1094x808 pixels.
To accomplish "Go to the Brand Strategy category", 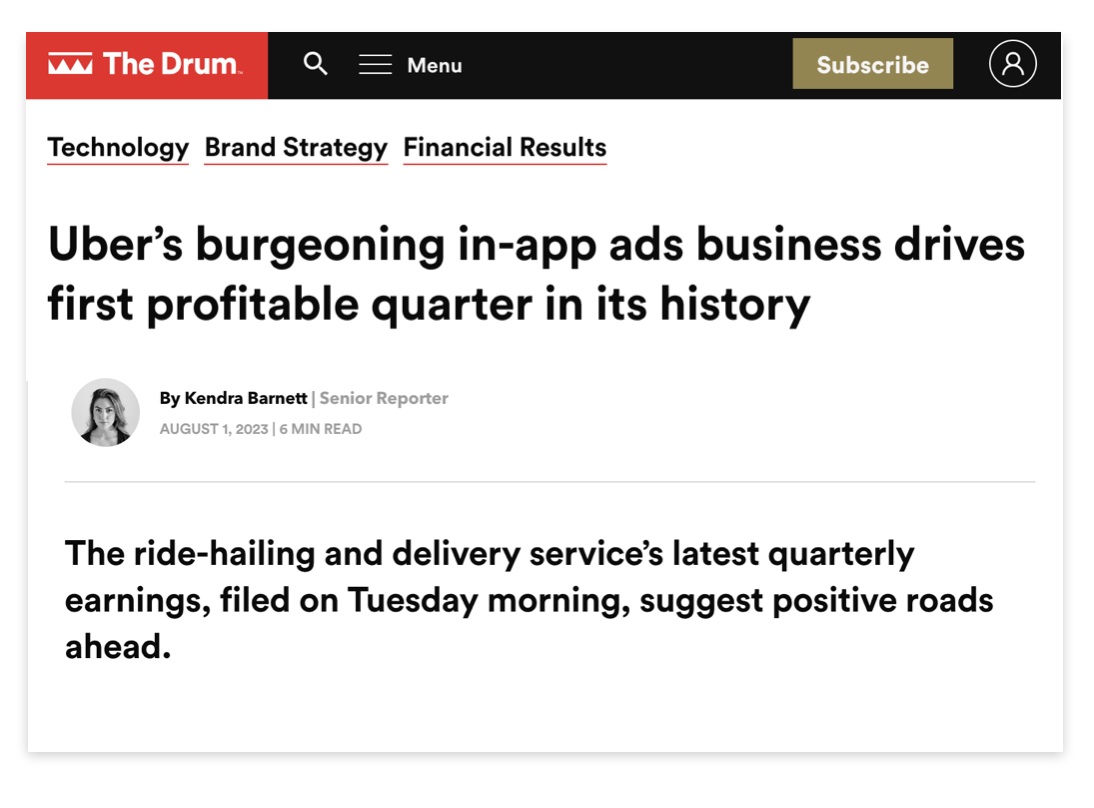I will click(296, 148).
